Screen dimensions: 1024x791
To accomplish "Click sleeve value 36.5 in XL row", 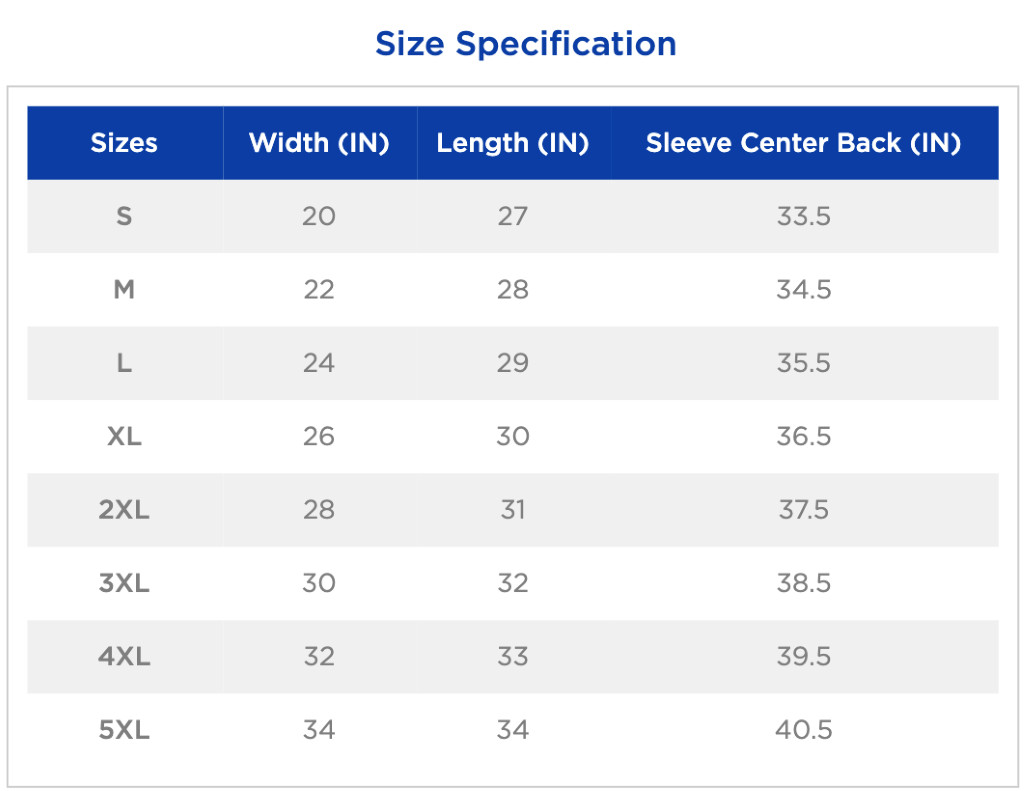I will pos(803,437).
